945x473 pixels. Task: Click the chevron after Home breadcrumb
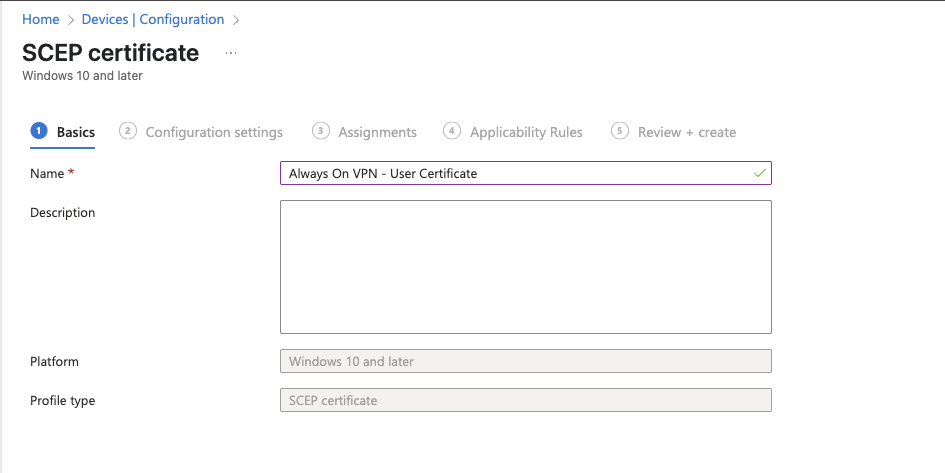coord(71,20)
